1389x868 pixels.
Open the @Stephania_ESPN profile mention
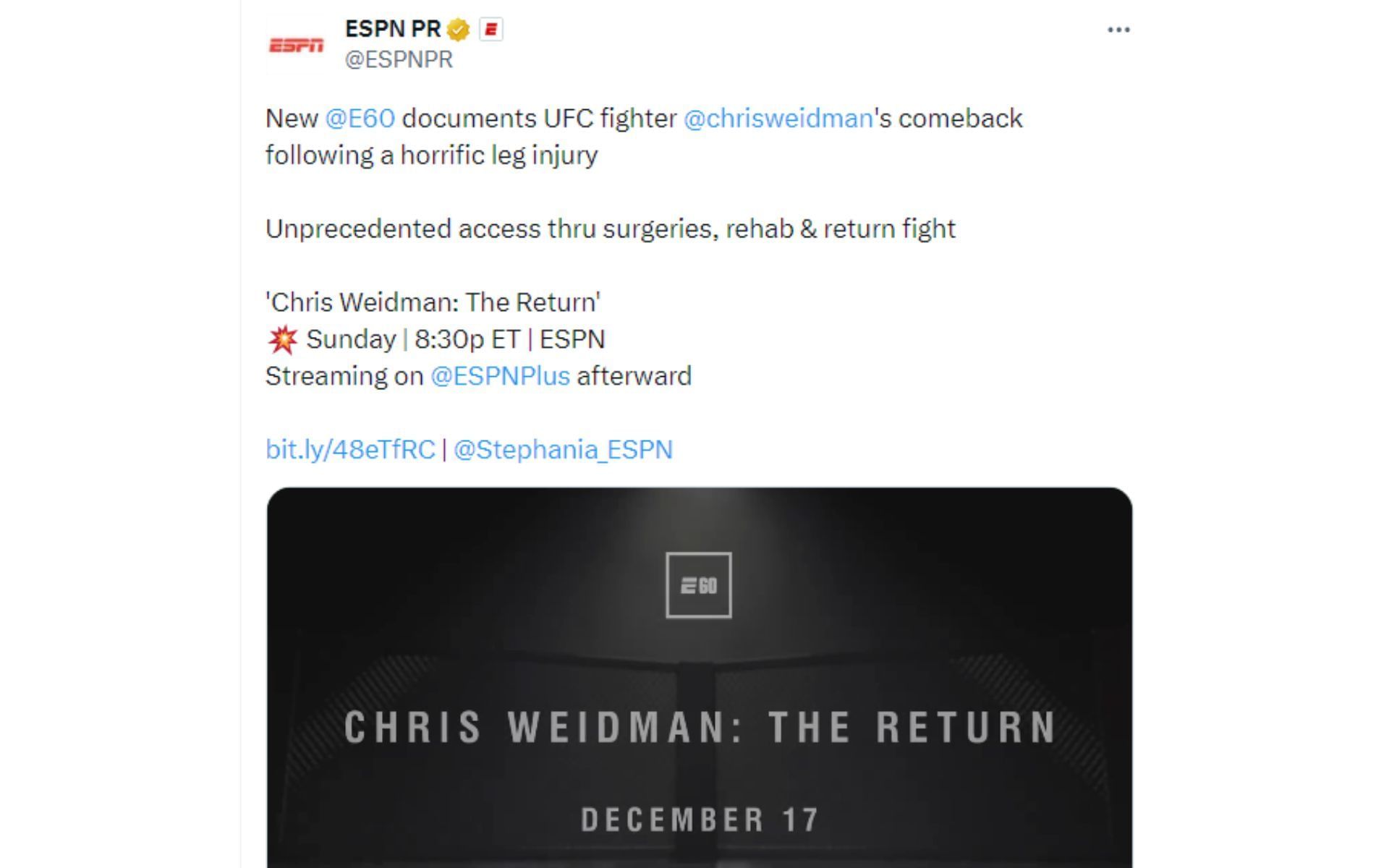pyautogui.click(x=563, y=449)
